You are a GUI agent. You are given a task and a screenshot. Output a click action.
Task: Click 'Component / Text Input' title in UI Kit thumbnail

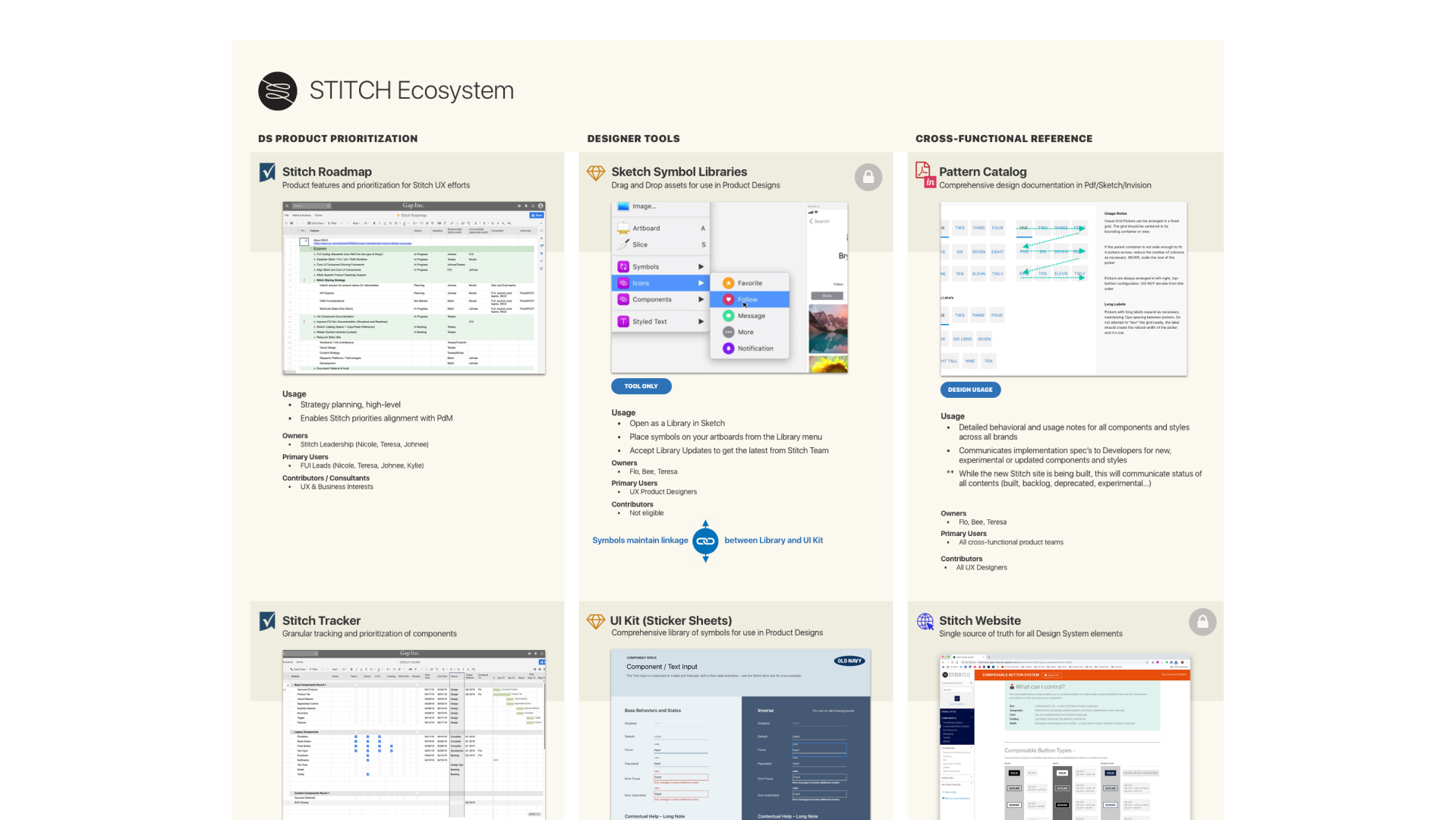pos(661,667)
